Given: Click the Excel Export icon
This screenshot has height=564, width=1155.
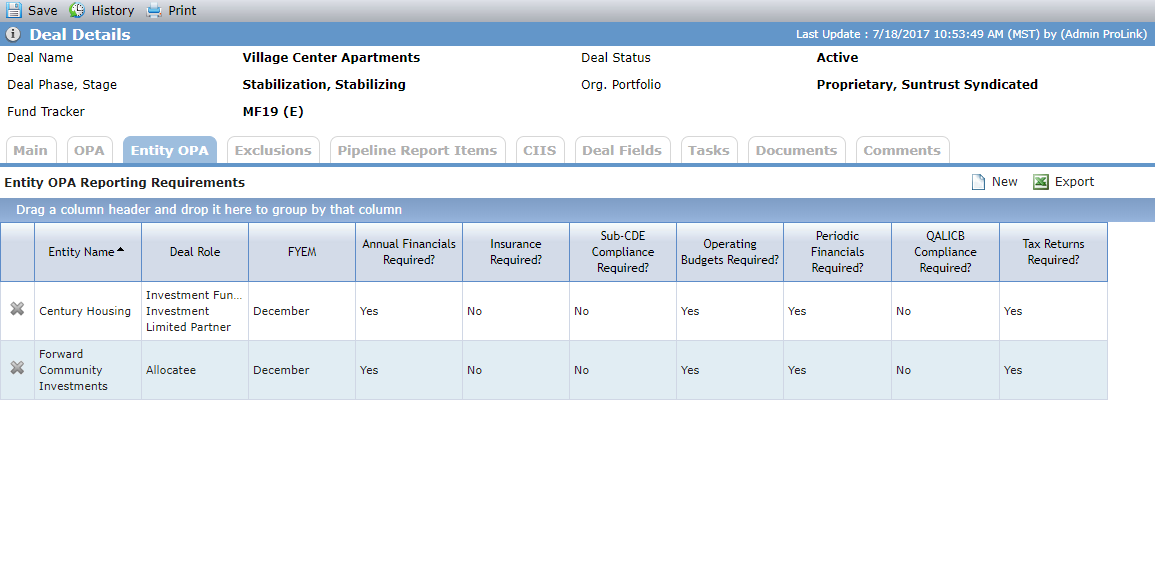Looking at the screenshot, I should pos(1041,182).
